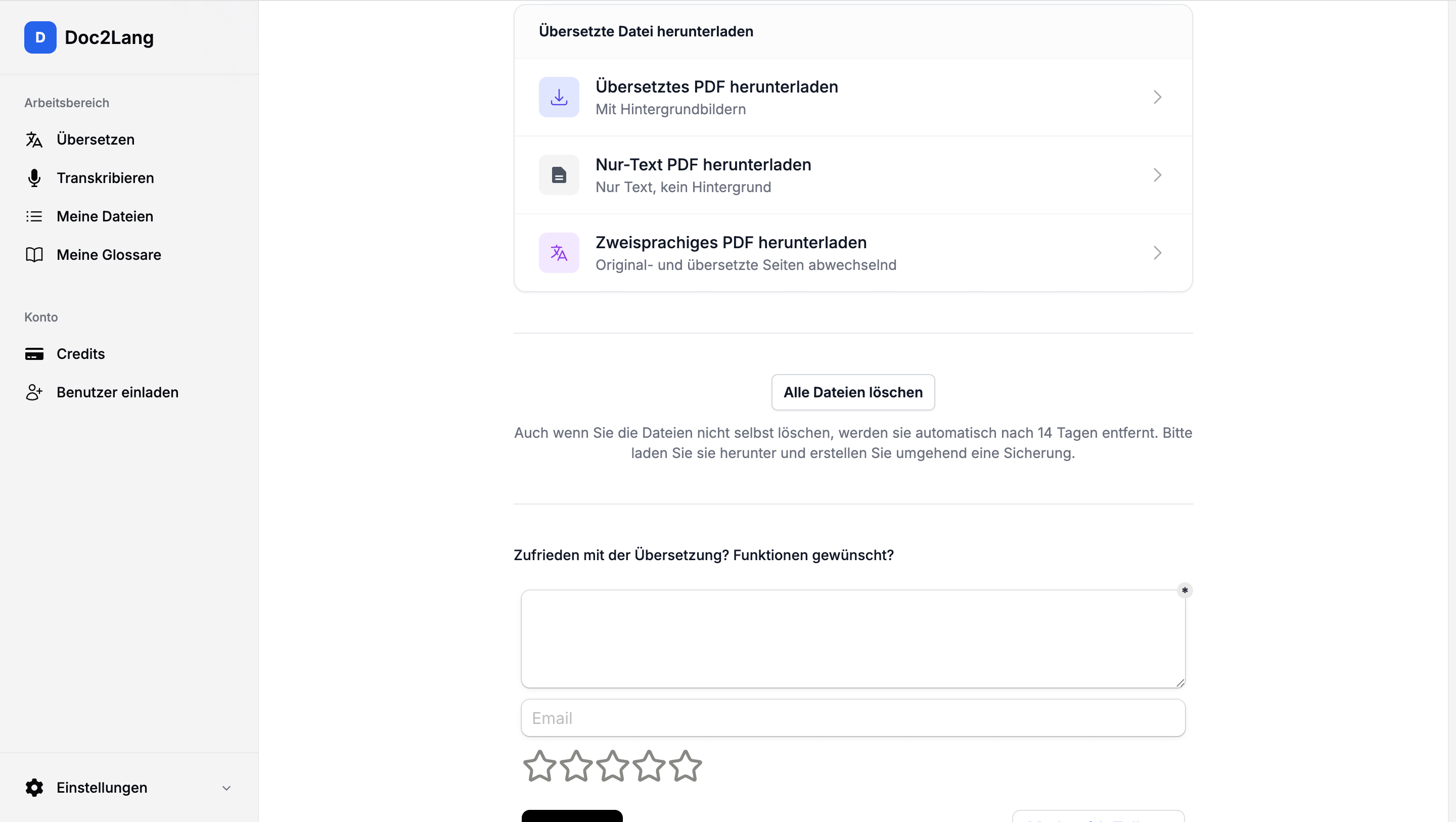Click Alle Dateien löschen button
This screenshot has width=1456, height=822.
853,392
